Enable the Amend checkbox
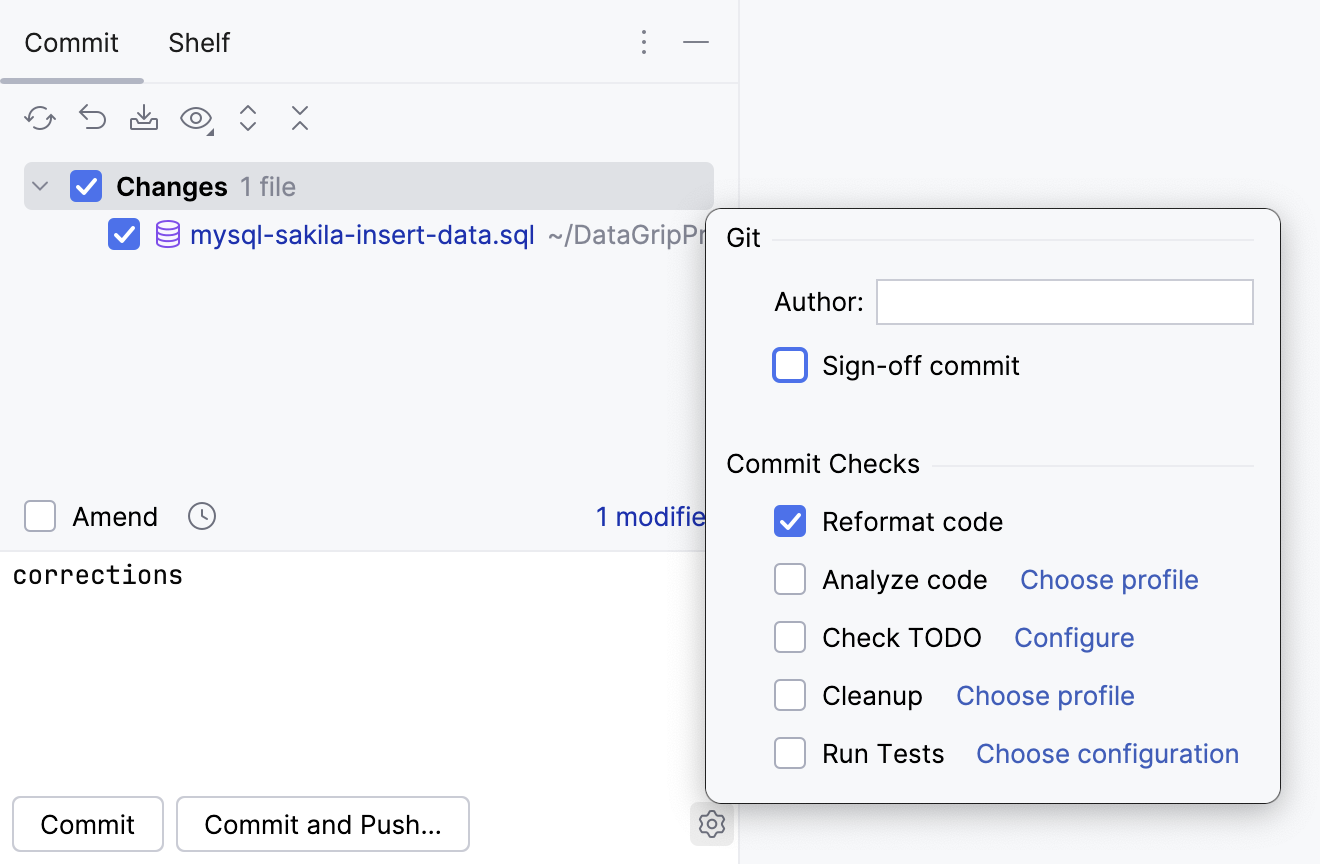The height and width of the screenshot is (864, 1320). click(40, 516)
